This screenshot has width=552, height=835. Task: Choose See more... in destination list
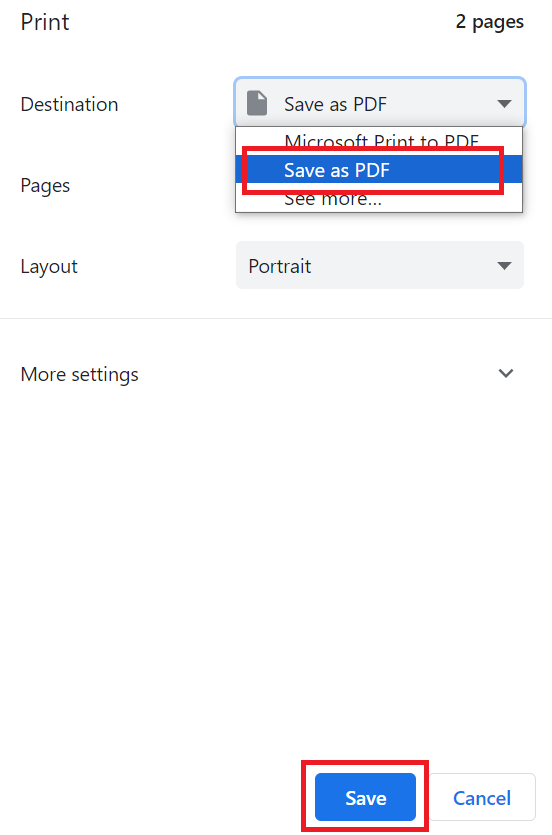(333, 199)
